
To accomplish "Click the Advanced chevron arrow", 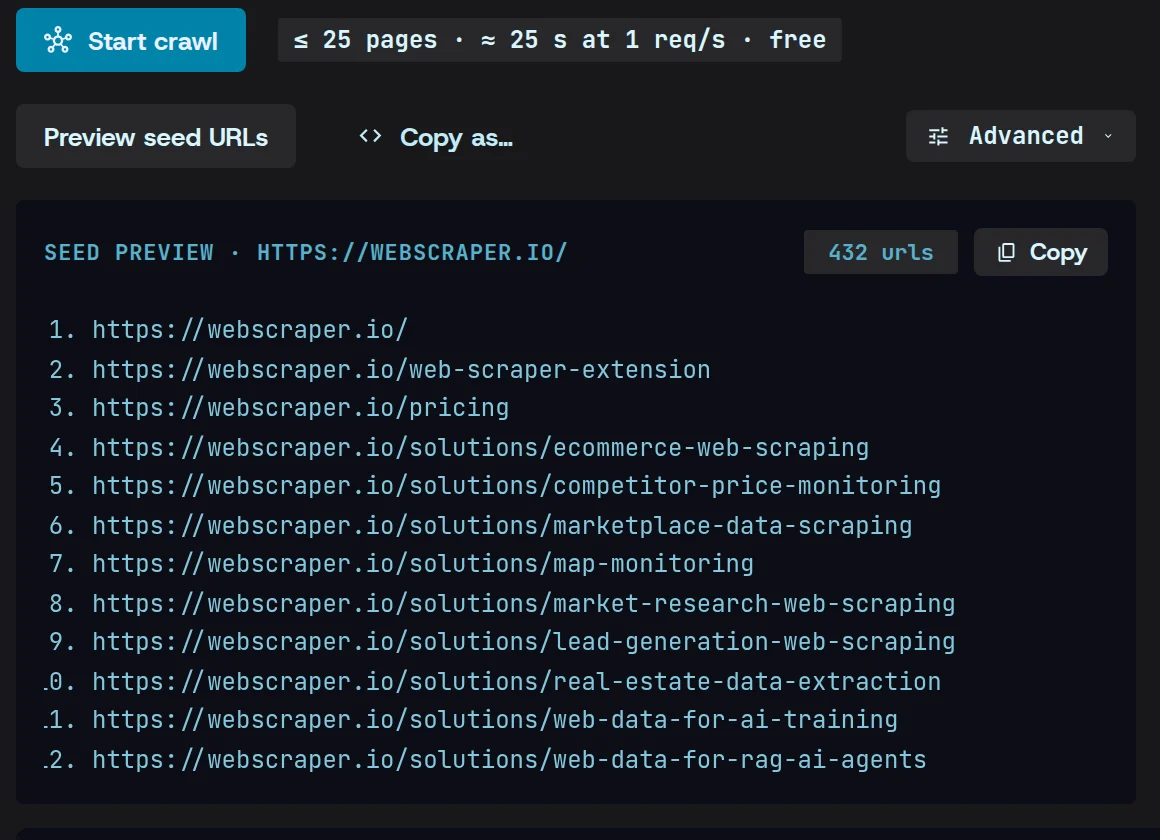I will 1108,136.
